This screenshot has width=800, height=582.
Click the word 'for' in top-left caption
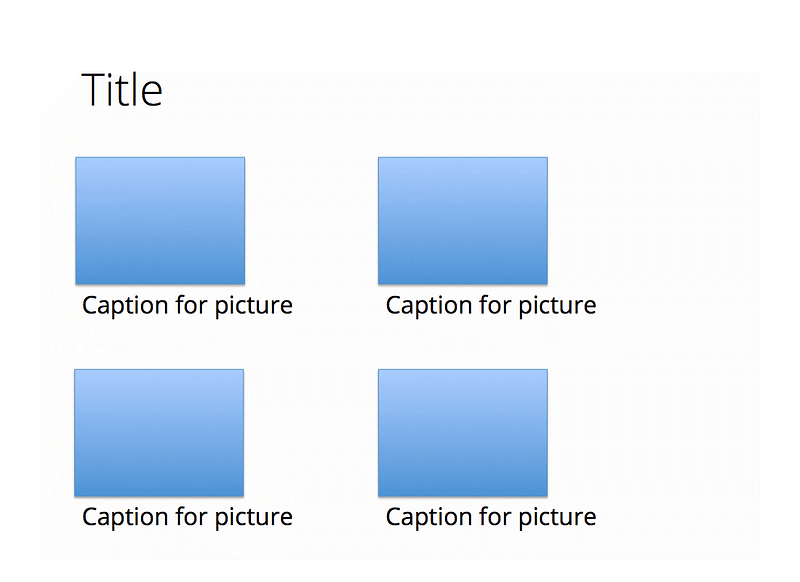(191, 305)
